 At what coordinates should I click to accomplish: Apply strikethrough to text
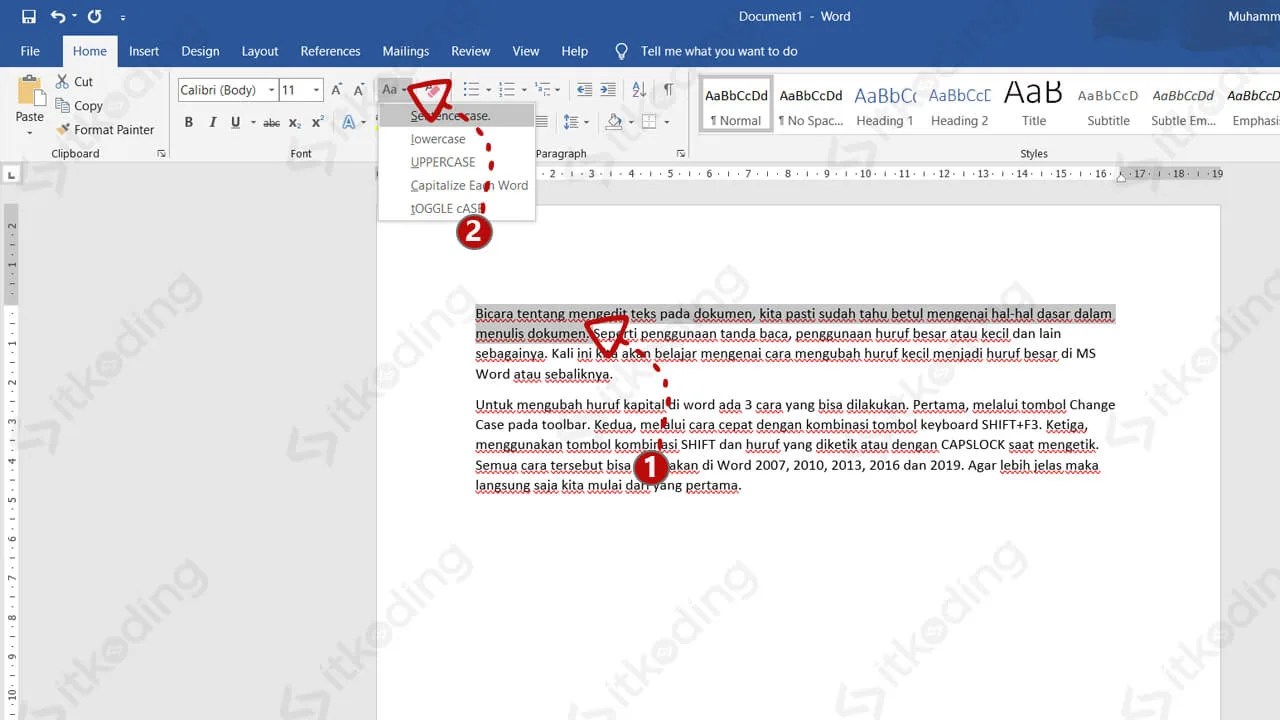point(271,121)
